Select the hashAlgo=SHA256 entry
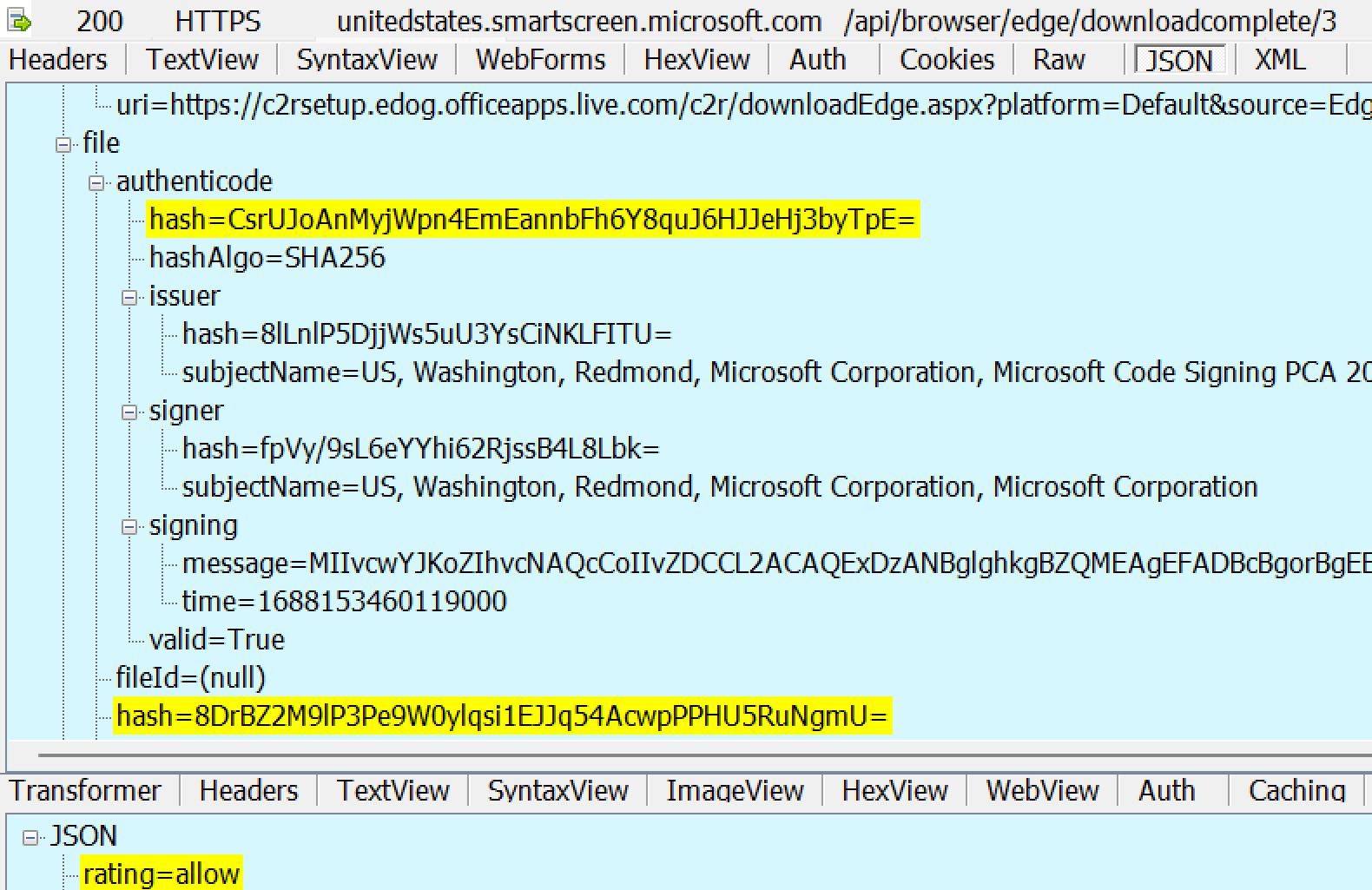The image size is (1372, 890). coord(267,258)
